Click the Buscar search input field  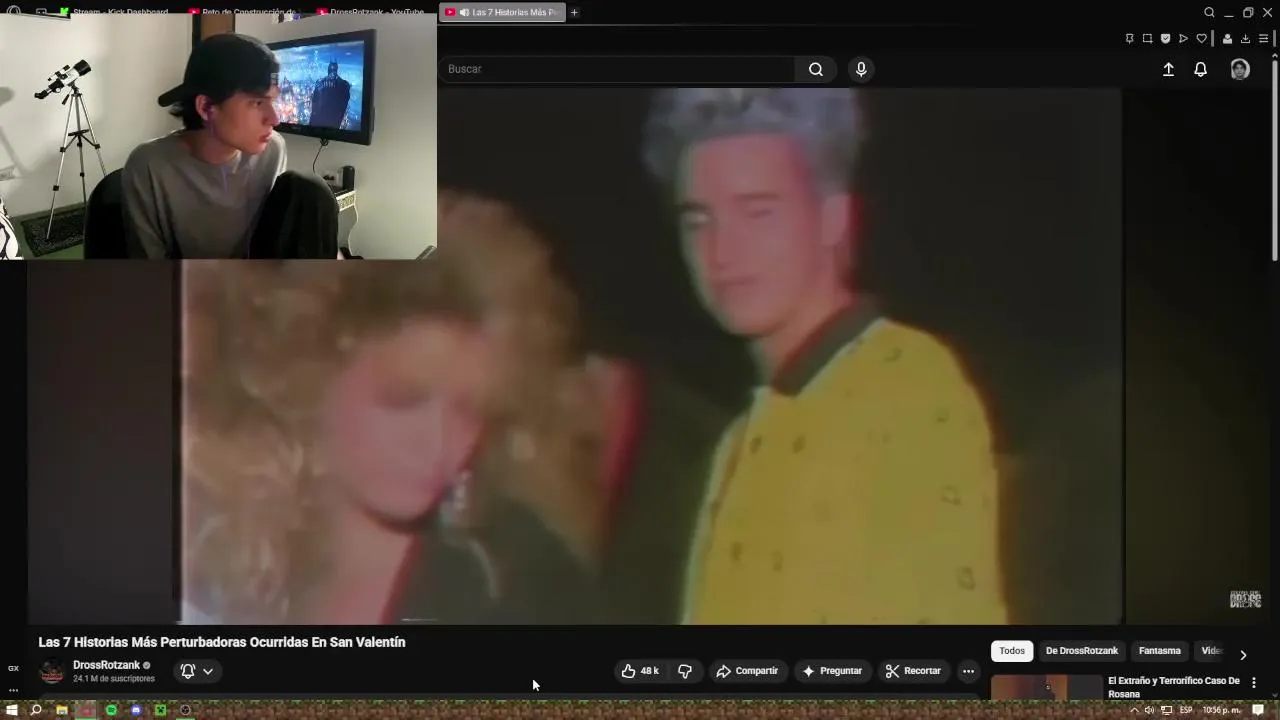617,69
